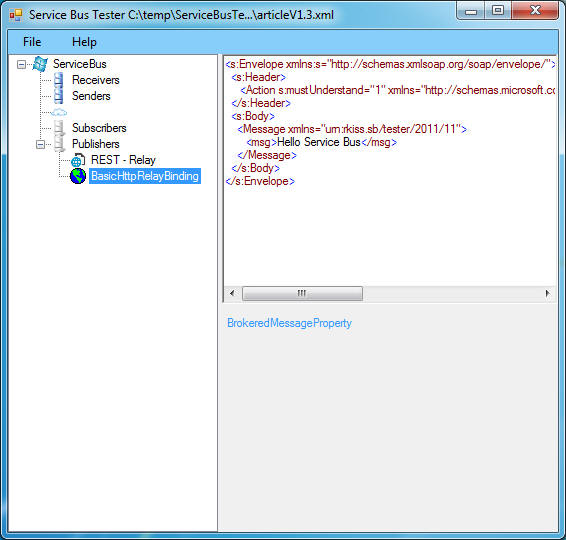Screen dimensions: 566x540
Task: Select the REST - Relay tree item
Action: click(123, 160)
